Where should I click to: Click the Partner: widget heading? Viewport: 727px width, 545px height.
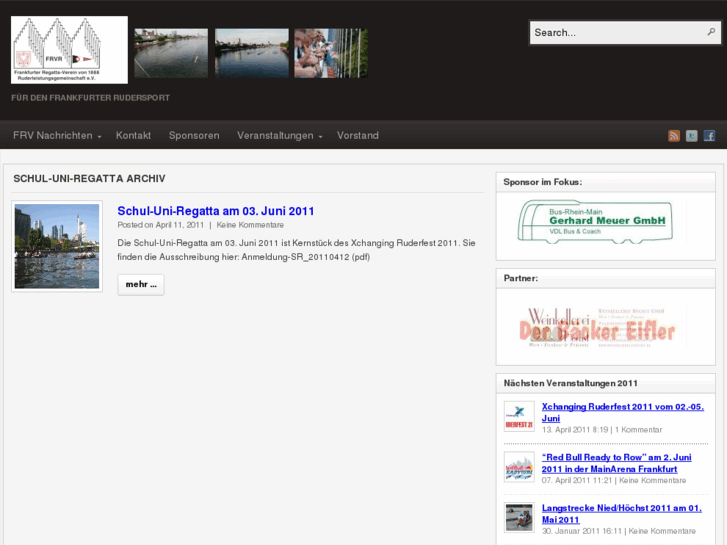point(521,278)
